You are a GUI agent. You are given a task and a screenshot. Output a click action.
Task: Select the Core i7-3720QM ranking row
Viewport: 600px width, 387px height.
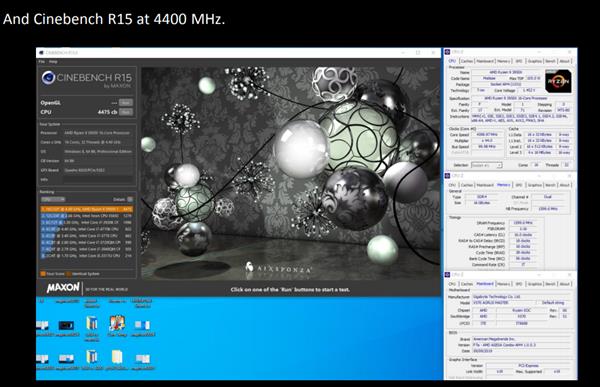[x=87, y=242]
